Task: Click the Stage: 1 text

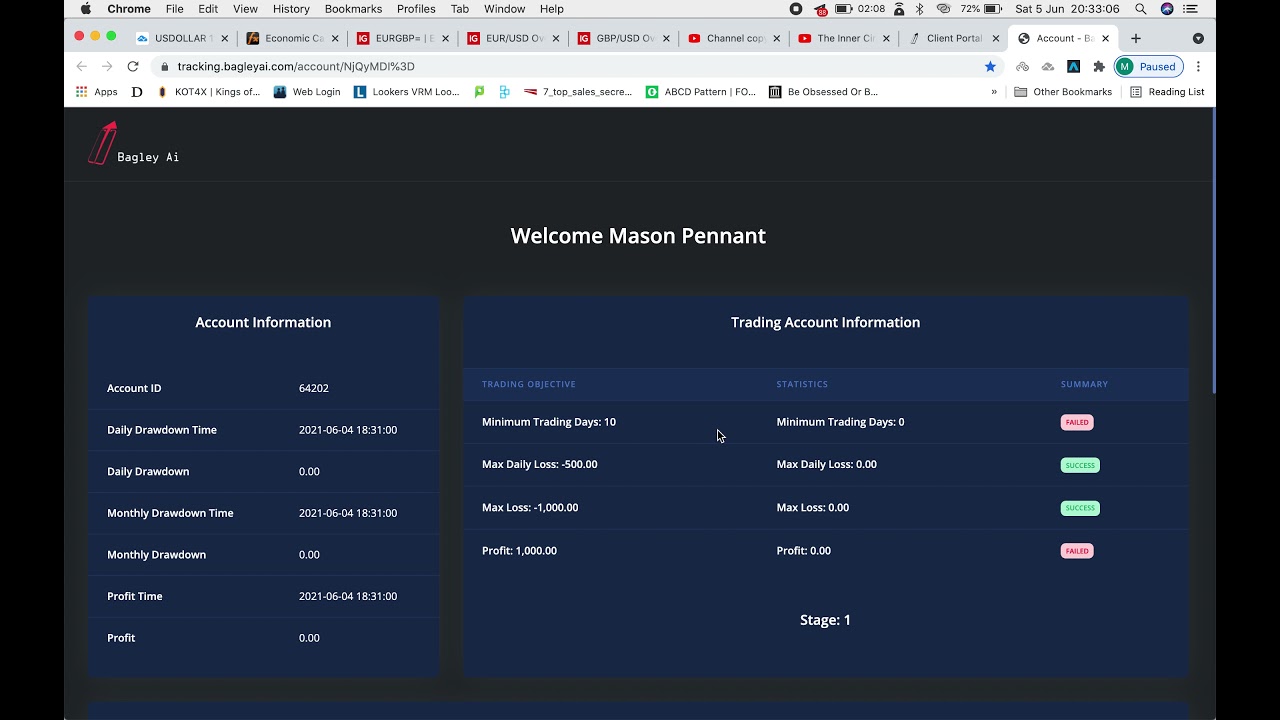Action: click(825, 620)
